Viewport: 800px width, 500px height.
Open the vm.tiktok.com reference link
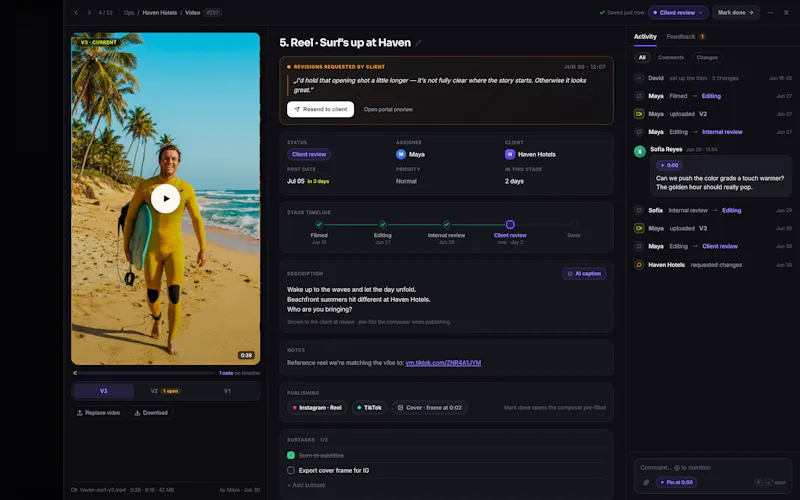tap(443, 363)
